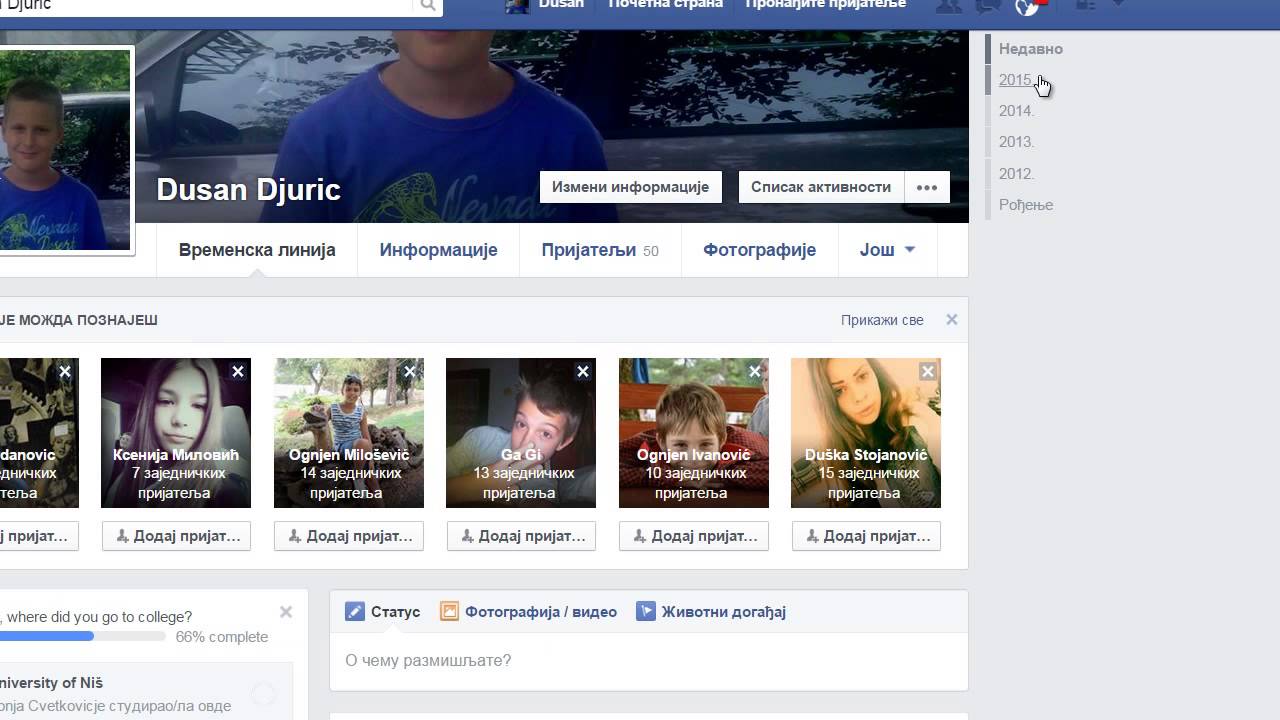Open Списак активности
Image resolution: width=1280 pixels, height=720 pixels.
821,187
